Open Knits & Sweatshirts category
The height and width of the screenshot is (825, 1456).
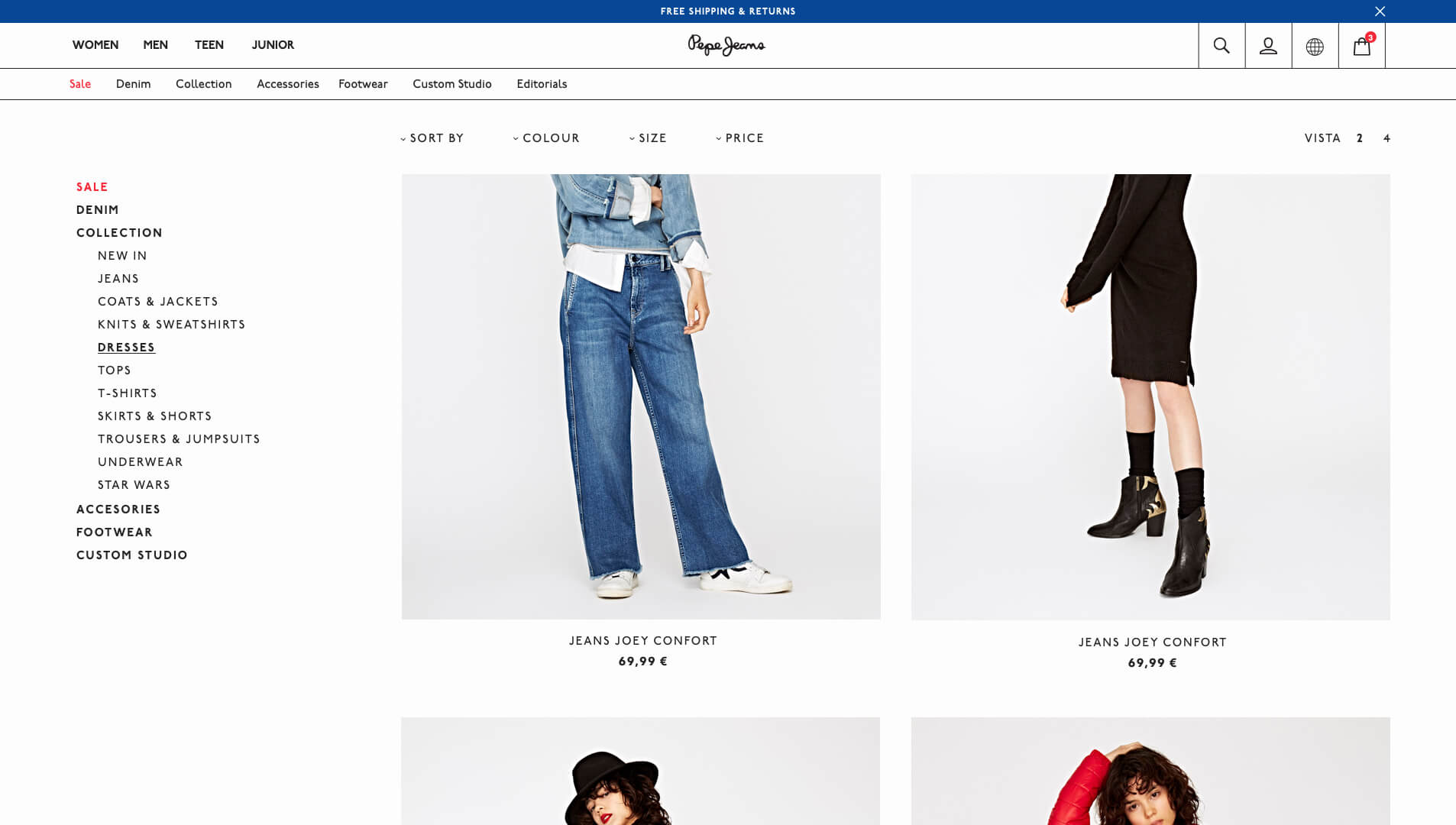171,325
